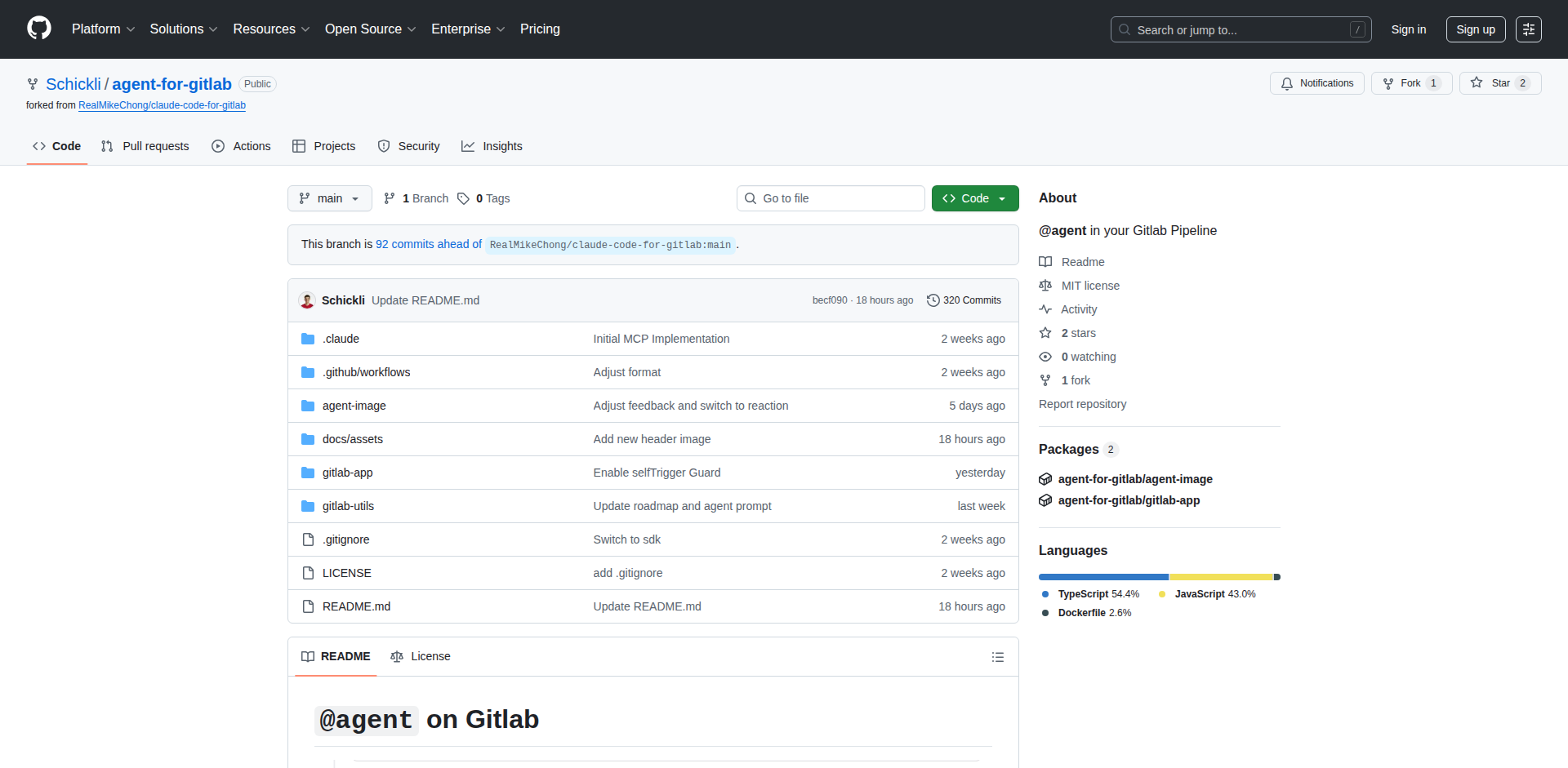Screen dimensions: 1568x768
Task: Expand the Resources menu
Action: pyautogui.click(x=271, y=29)
